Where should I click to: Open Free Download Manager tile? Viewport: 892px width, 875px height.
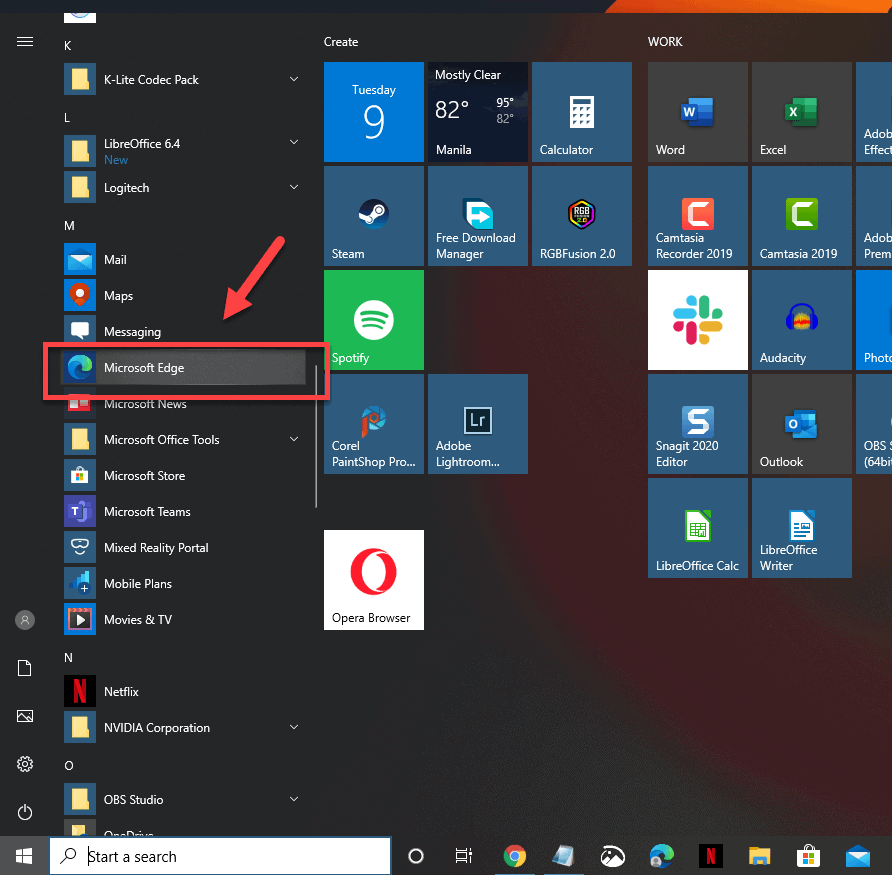click(478, 216)
